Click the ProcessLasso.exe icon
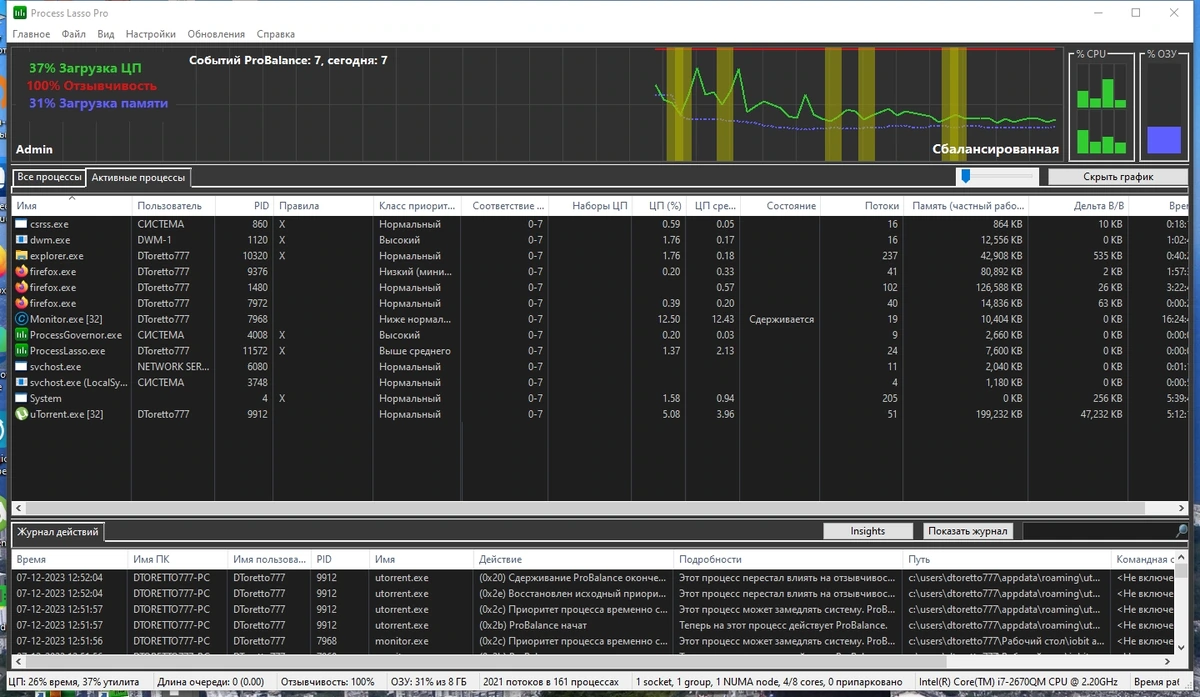The width and height of the screenshot is (1200, 697). pos(22,351)
